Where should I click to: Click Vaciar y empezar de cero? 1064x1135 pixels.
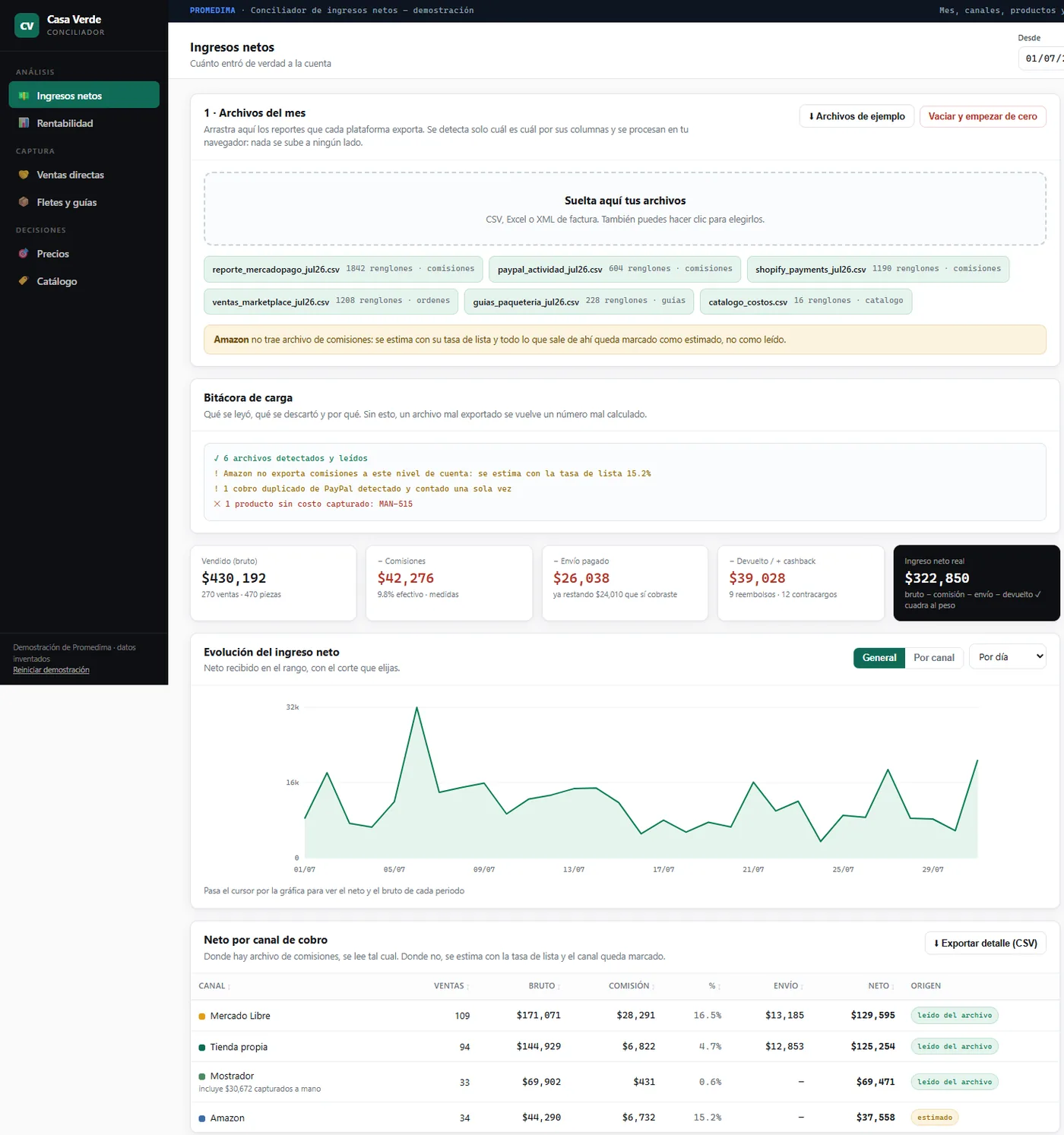(983, 116)
